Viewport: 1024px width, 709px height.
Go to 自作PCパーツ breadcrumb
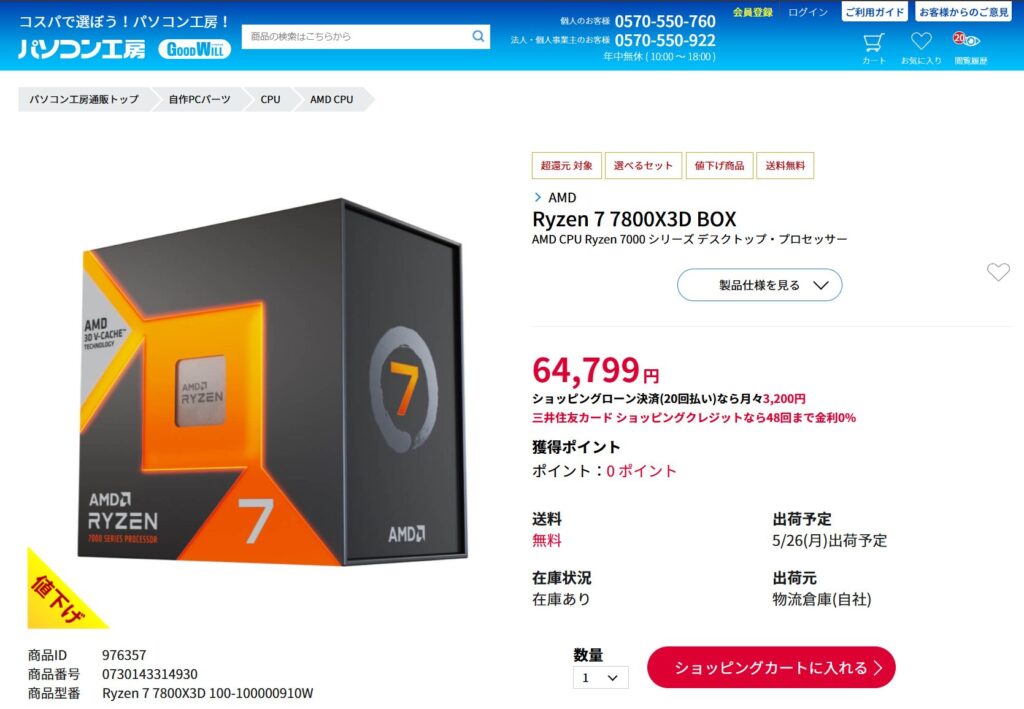tap(199, 99)
